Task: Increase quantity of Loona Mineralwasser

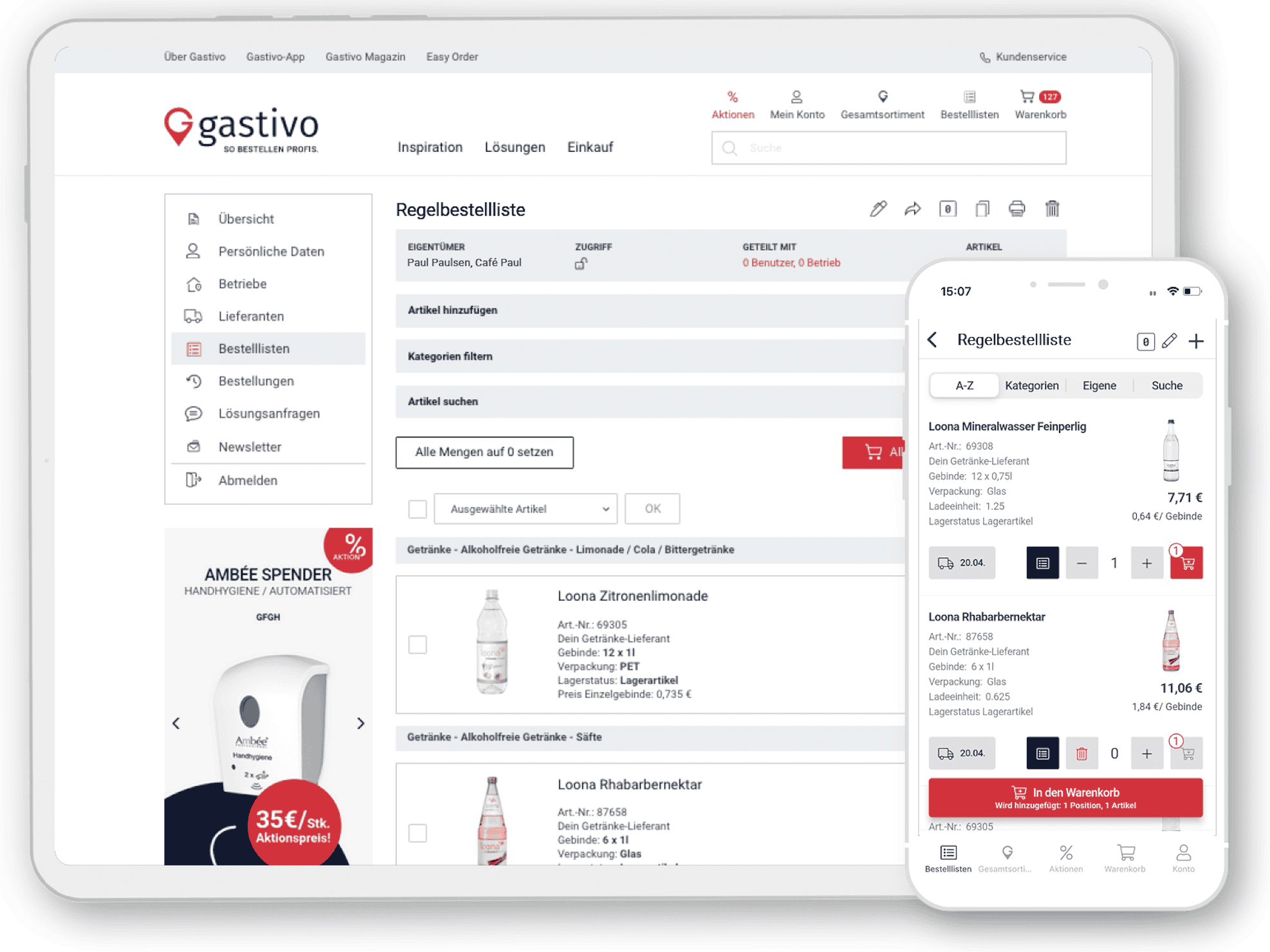Action: point(1146,563)
